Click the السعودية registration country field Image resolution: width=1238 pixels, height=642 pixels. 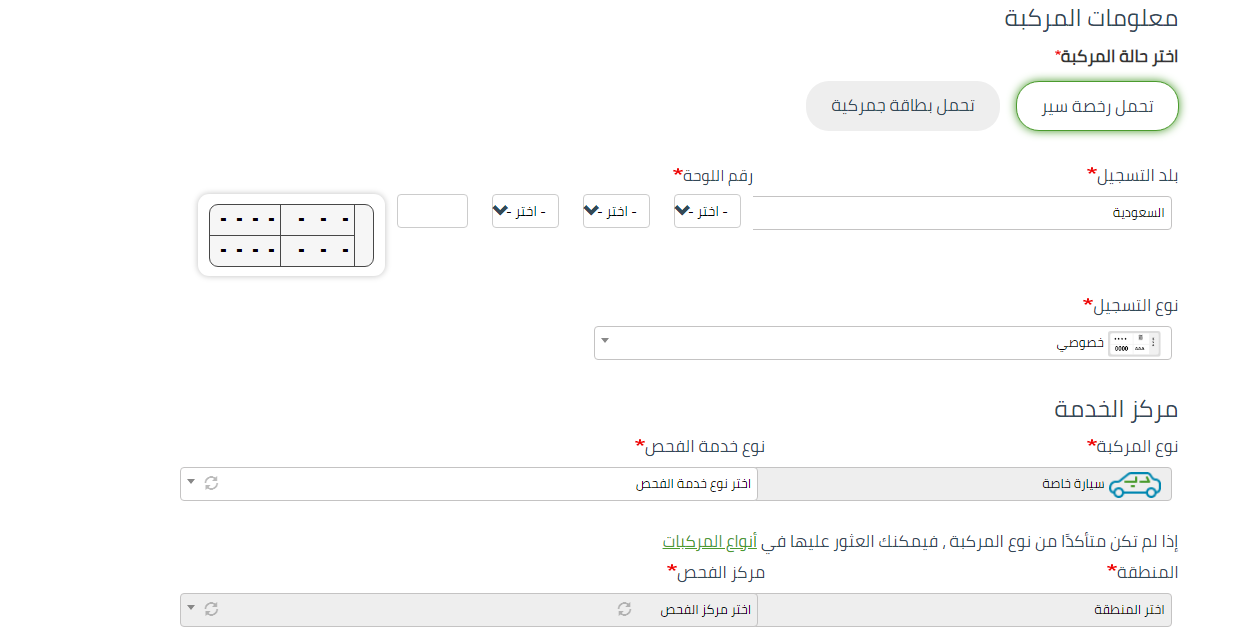pos(960,213)
